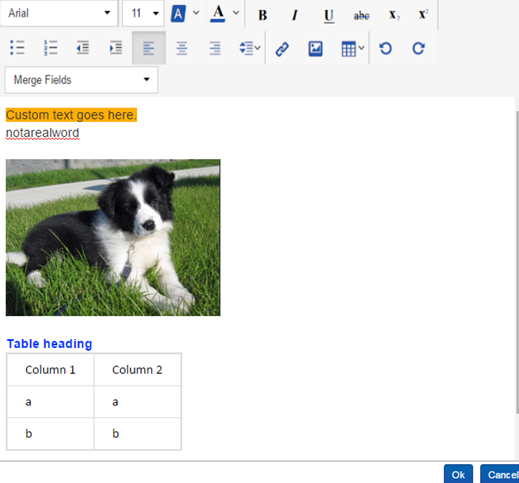519x483 pixels.
Task: Insert a bulleted list
Action: tap(17, 48)
